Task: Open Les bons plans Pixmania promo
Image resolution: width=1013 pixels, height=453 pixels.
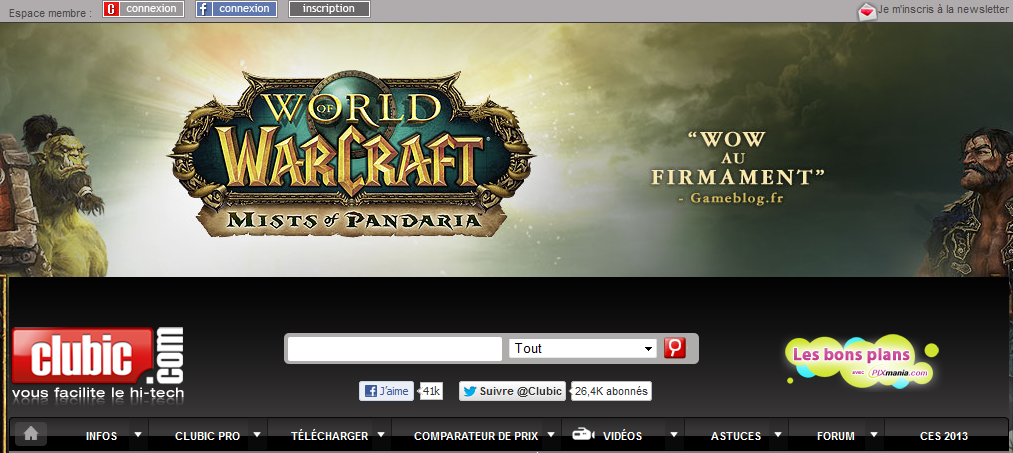Action: coord(861,361)
